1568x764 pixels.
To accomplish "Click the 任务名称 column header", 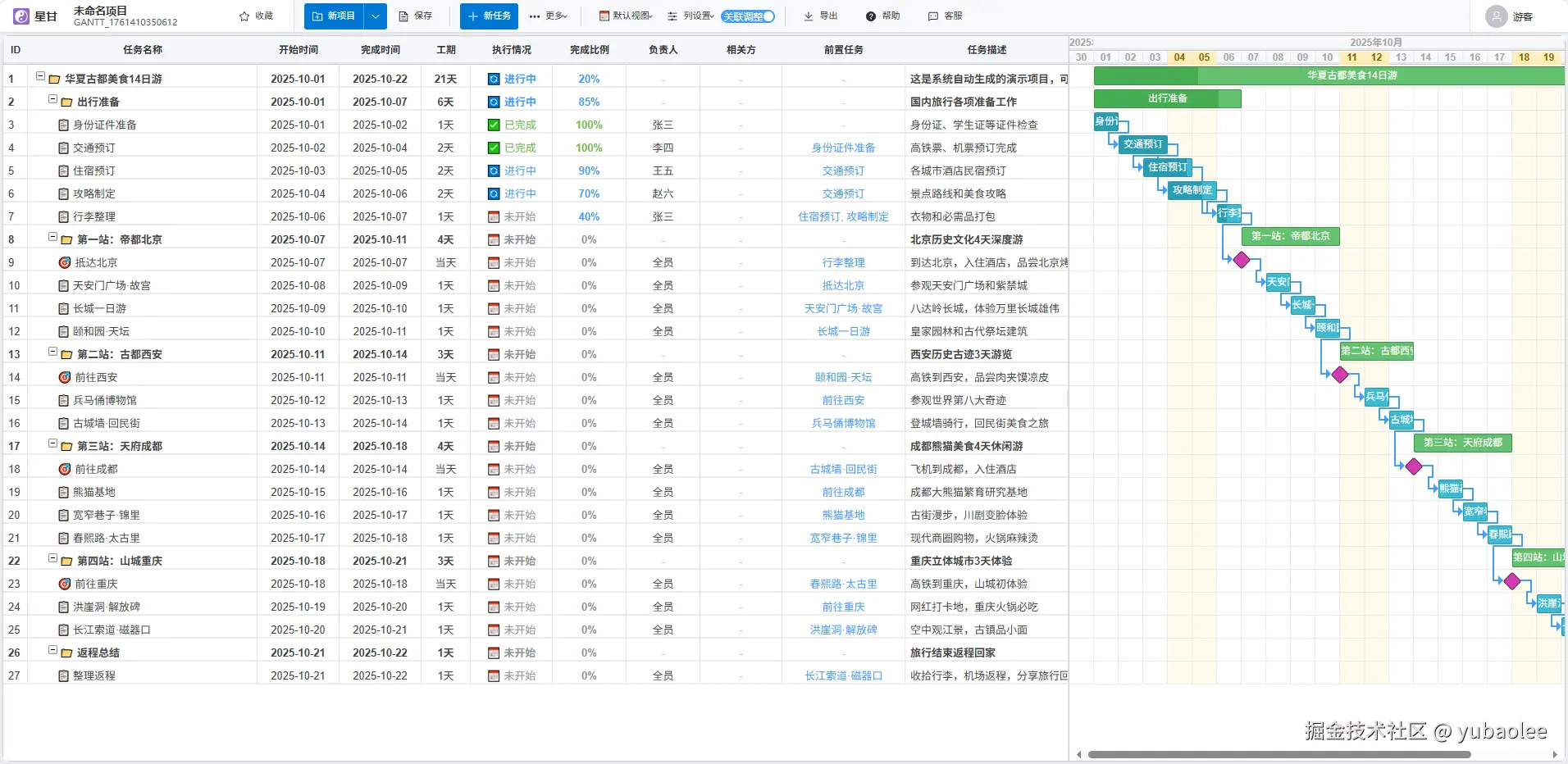I will click(143, 50).
